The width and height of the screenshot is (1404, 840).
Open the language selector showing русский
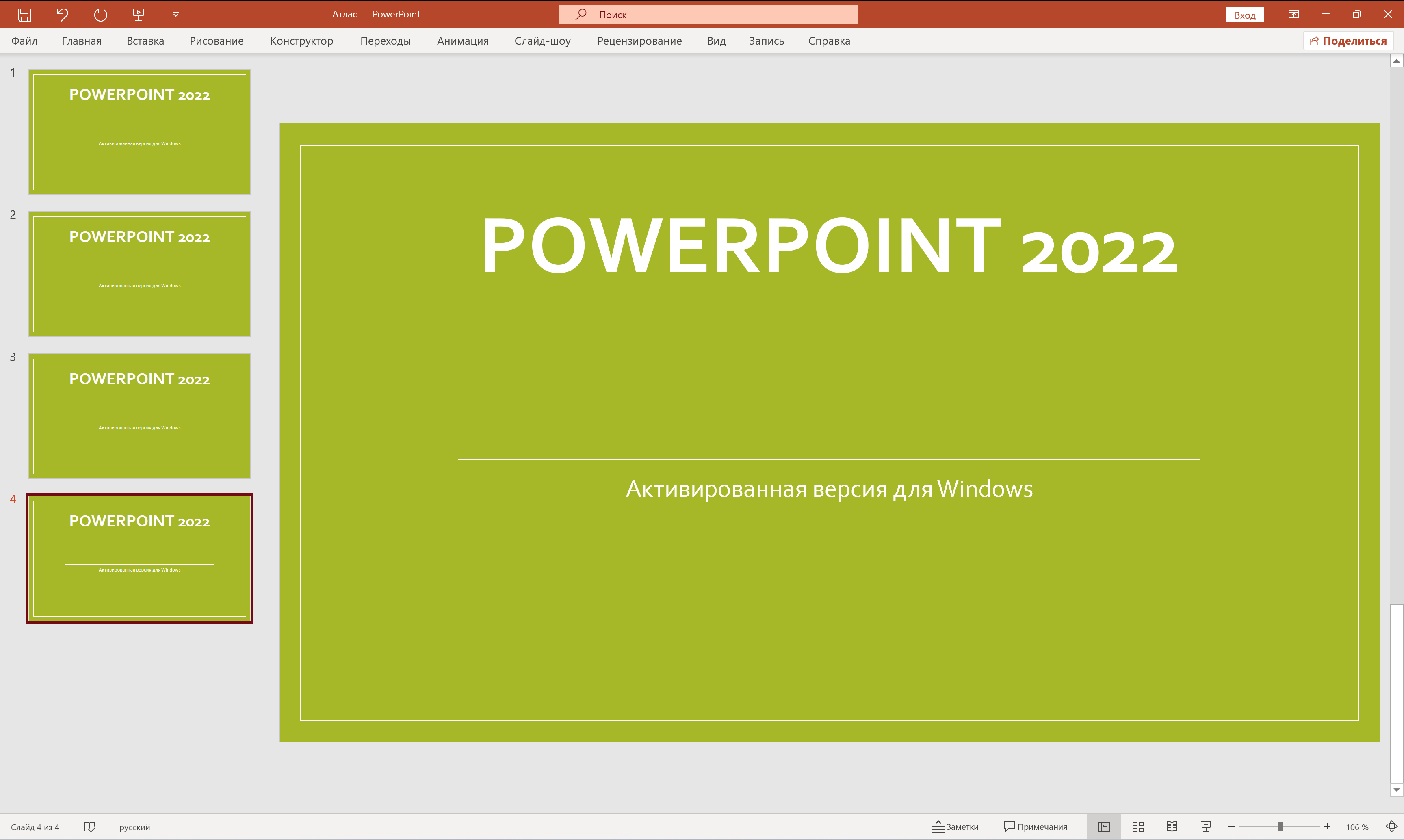tap(134, 827)
